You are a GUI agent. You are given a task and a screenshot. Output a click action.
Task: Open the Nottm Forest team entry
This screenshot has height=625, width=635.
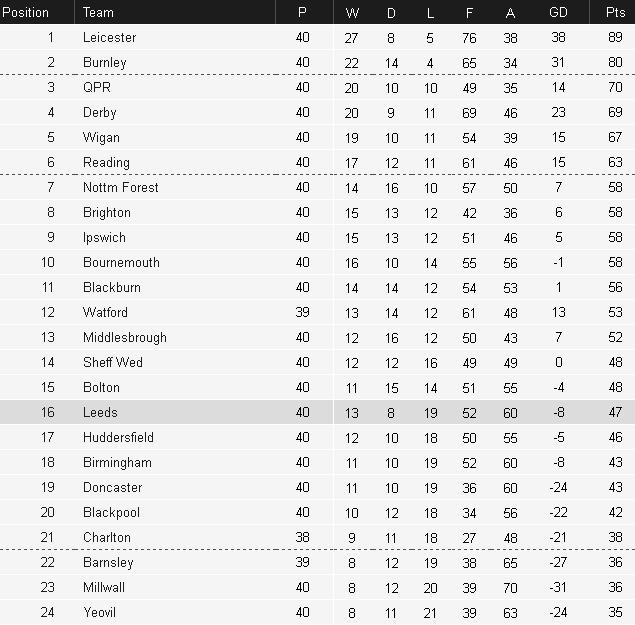pyautogui.click(x=121, y=188)
